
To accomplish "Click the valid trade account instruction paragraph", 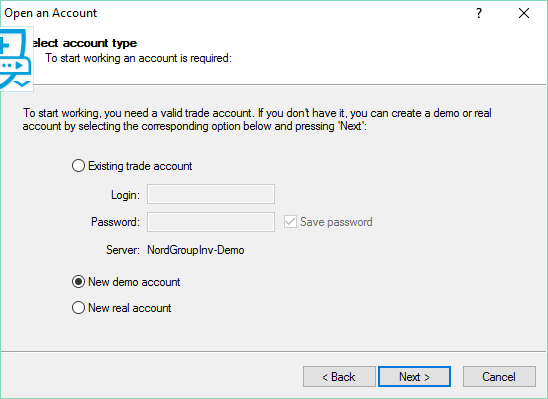I will tap(257, 119).
